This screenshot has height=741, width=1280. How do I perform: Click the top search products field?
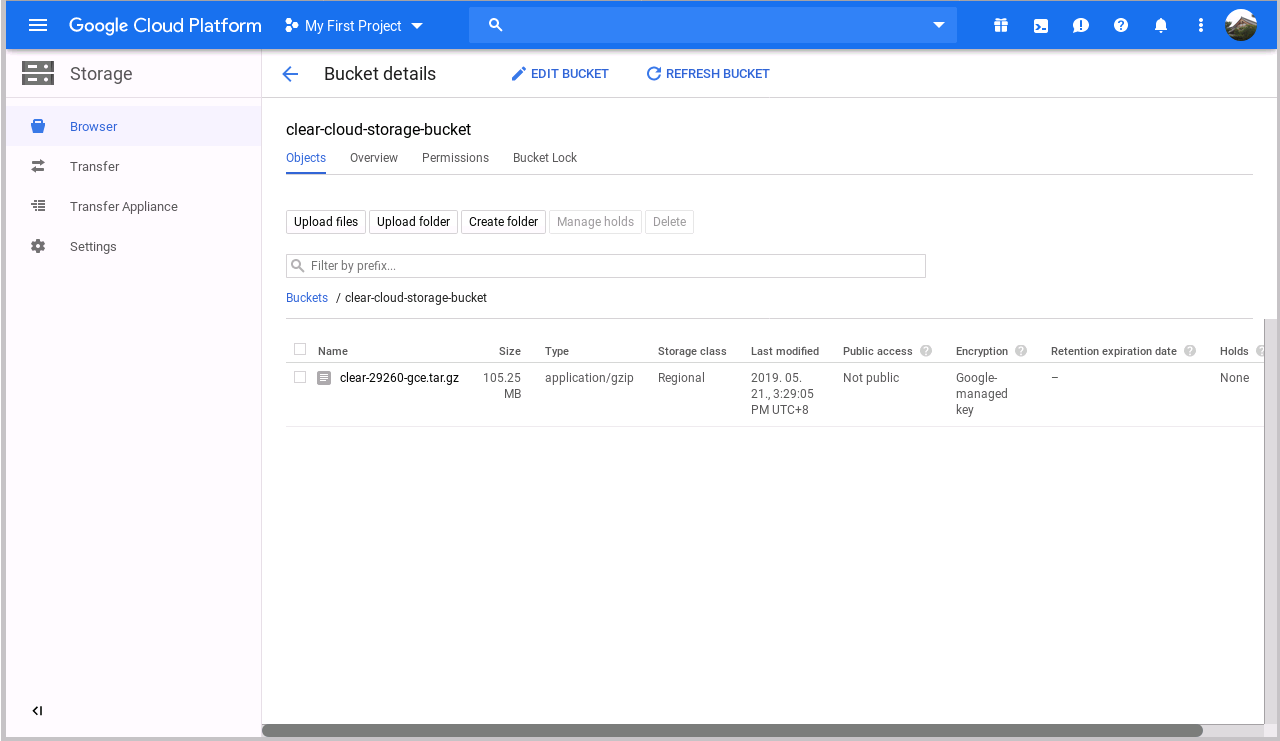coord(713,25)
